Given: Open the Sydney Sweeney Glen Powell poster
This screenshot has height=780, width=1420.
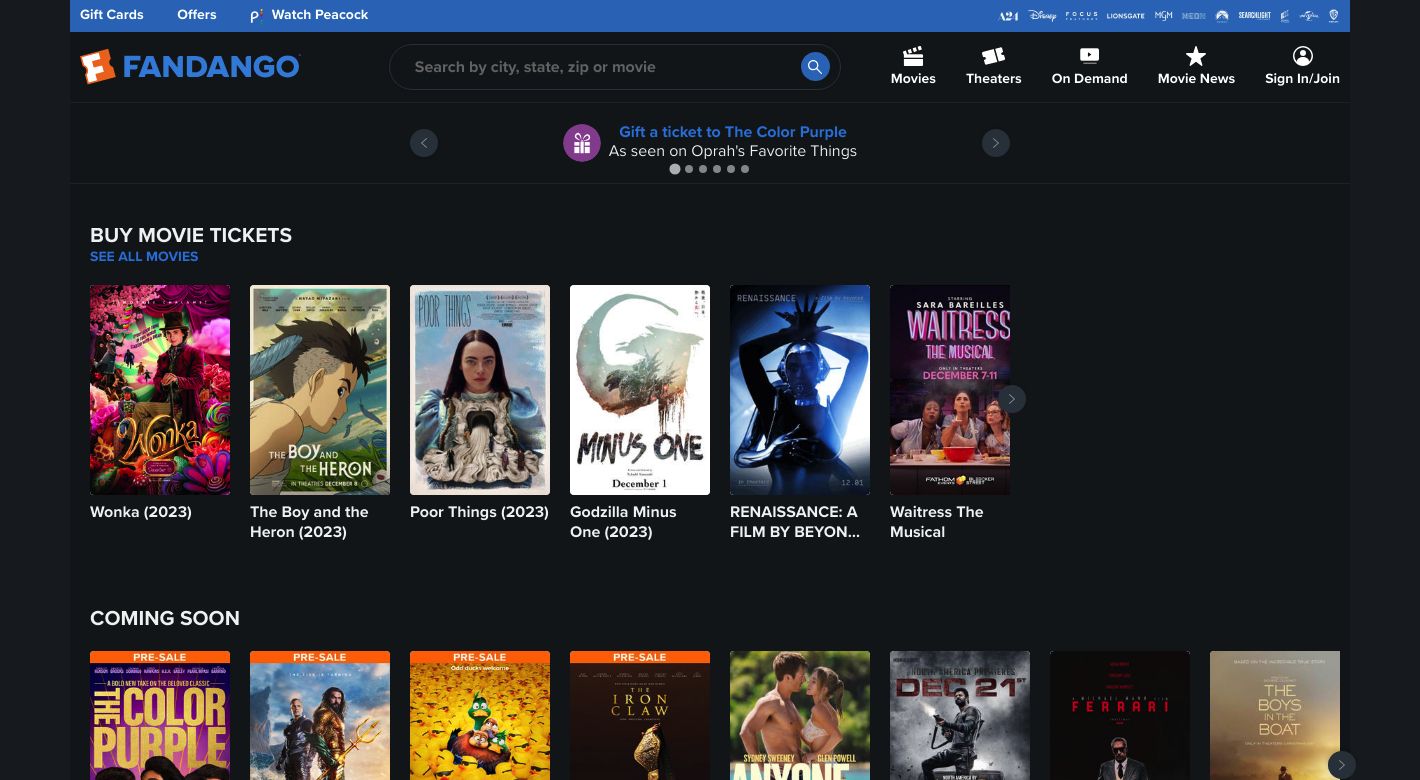Looking at the screenshot, I should 800,716.
